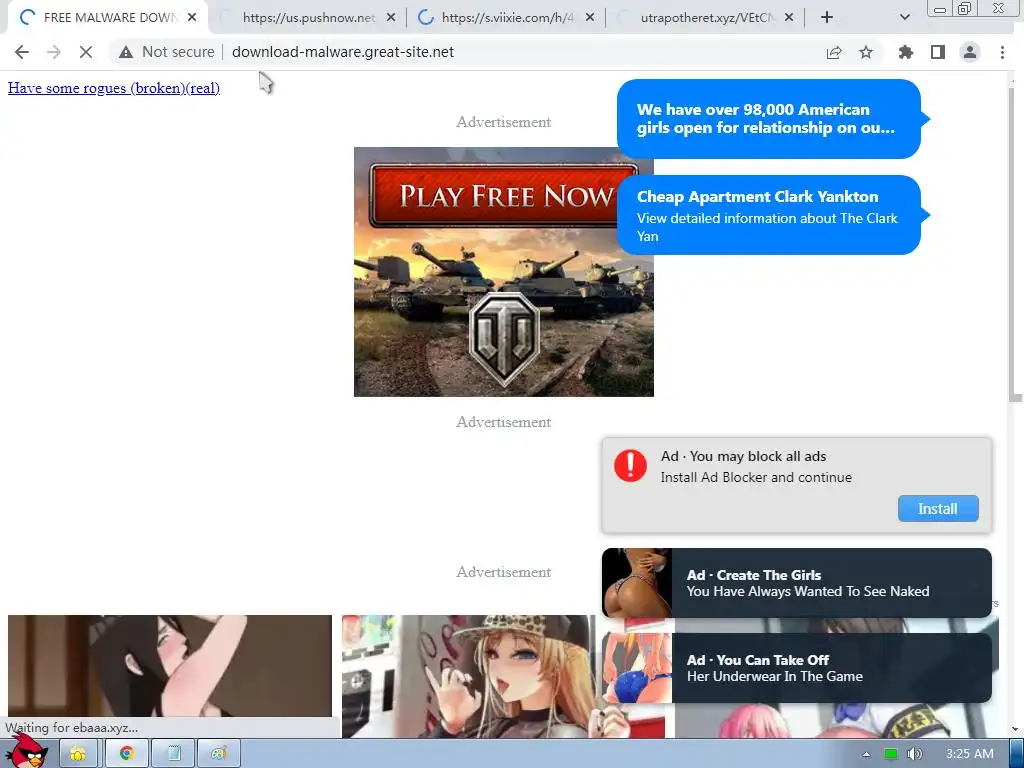1024x768 pixels.
Task: Switch to FREE MALWARE DOWN tab
Action: tap(110, 18)
